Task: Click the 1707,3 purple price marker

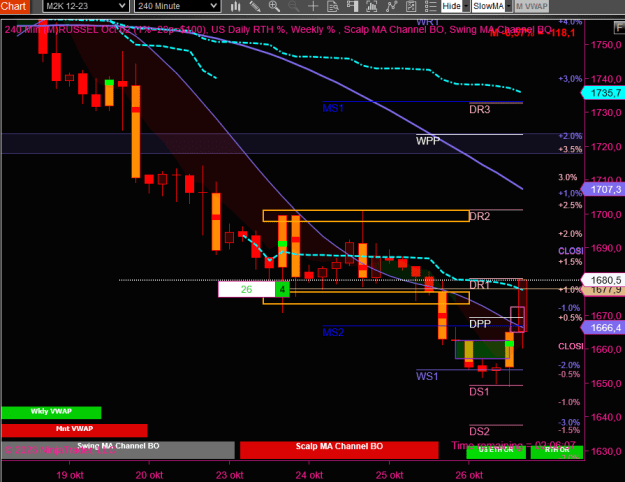Action: [603, 189]
